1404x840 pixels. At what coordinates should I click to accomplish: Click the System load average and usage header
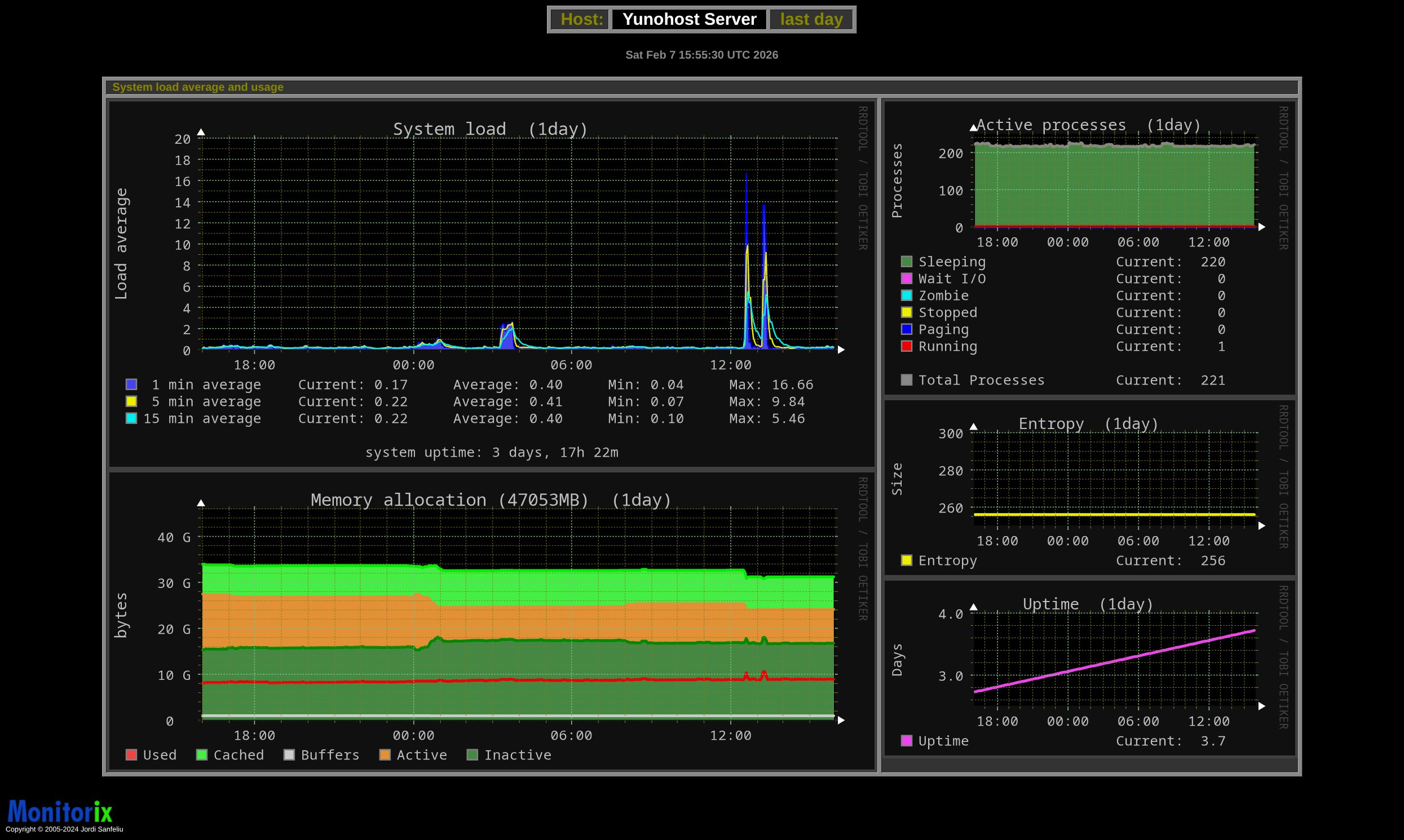pos(197,87)
